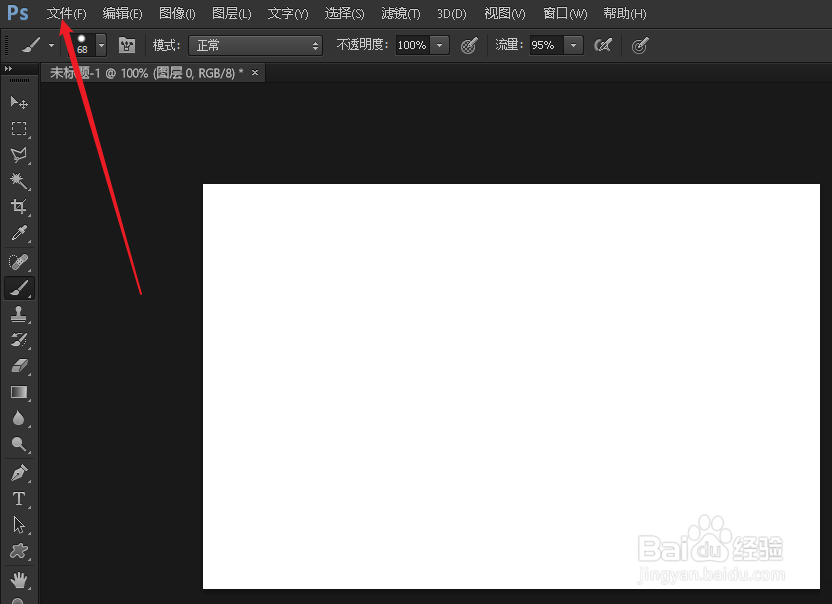Toggle the Brush panel button
This screenshot has height=604, width=832.
click(x=127, y=45)
